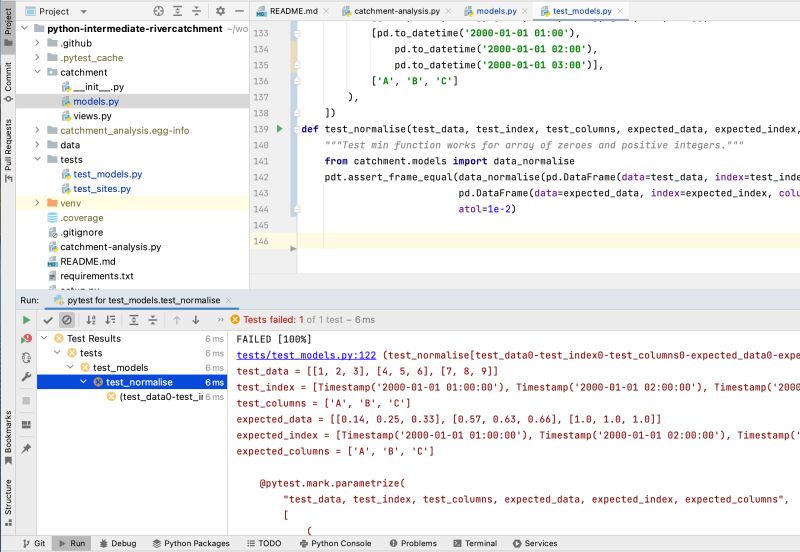Click restore layout icon in Run sidebar
This screenshot has height=552, width=800.
coord(27,424)
